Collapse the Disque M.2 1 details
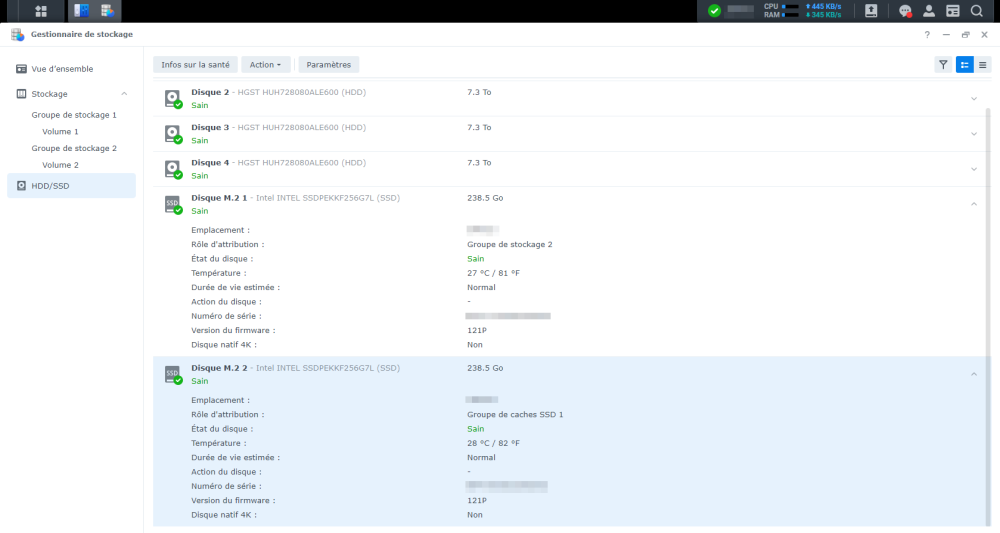The image size is (1000, 533). (x=974, y=204)
